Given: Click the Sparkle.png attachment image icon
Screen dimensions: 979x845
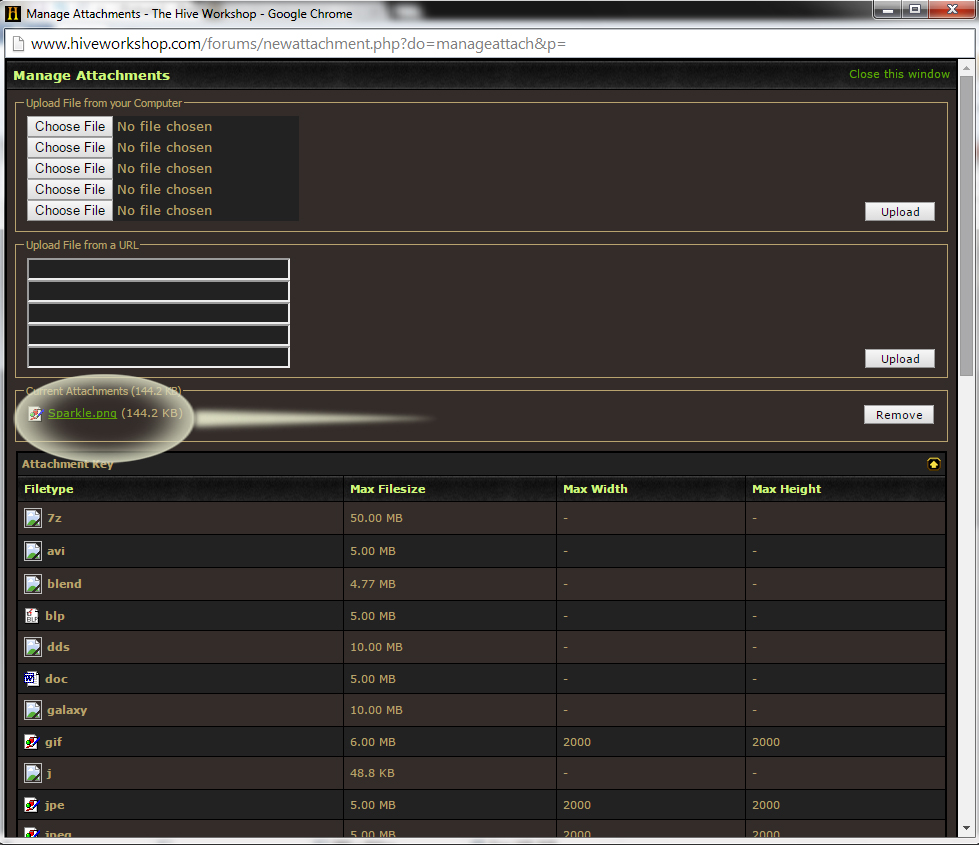Looking at the screenshot, I should [x=36, y=413].
